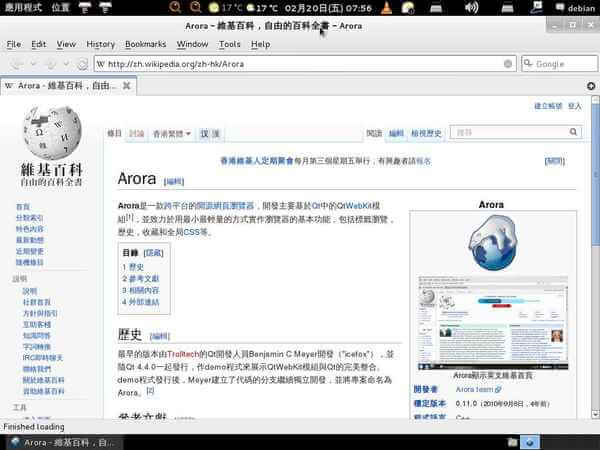Go to contents entry 2 參考文獻
Image resolution: width=600 pixels, height=450 pixels.
pos(140,279)
